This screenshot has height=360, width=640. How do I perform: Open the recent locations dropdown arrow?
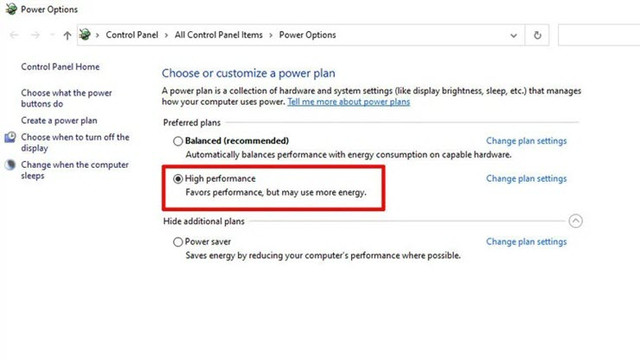tap(52, 35)
